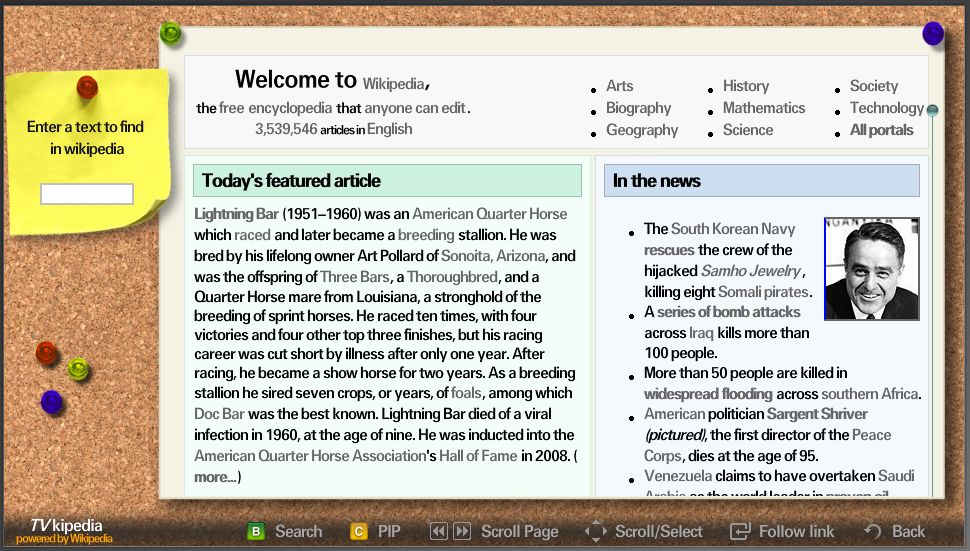
Task: Click the search field on the sticky note
Action: point(87,194)
